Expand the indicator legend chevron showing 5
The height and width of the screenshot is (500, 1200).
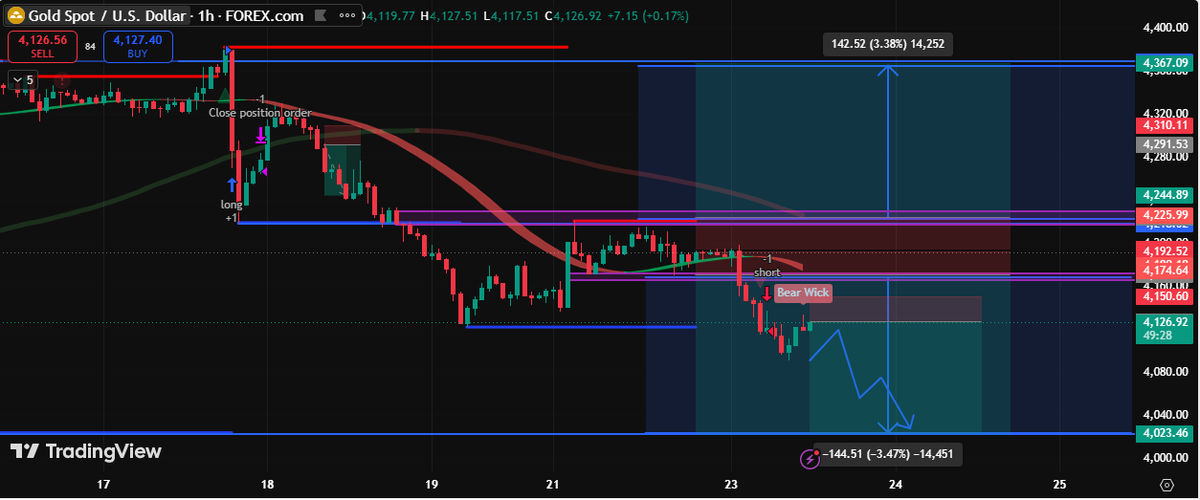[x=23, y=79]
